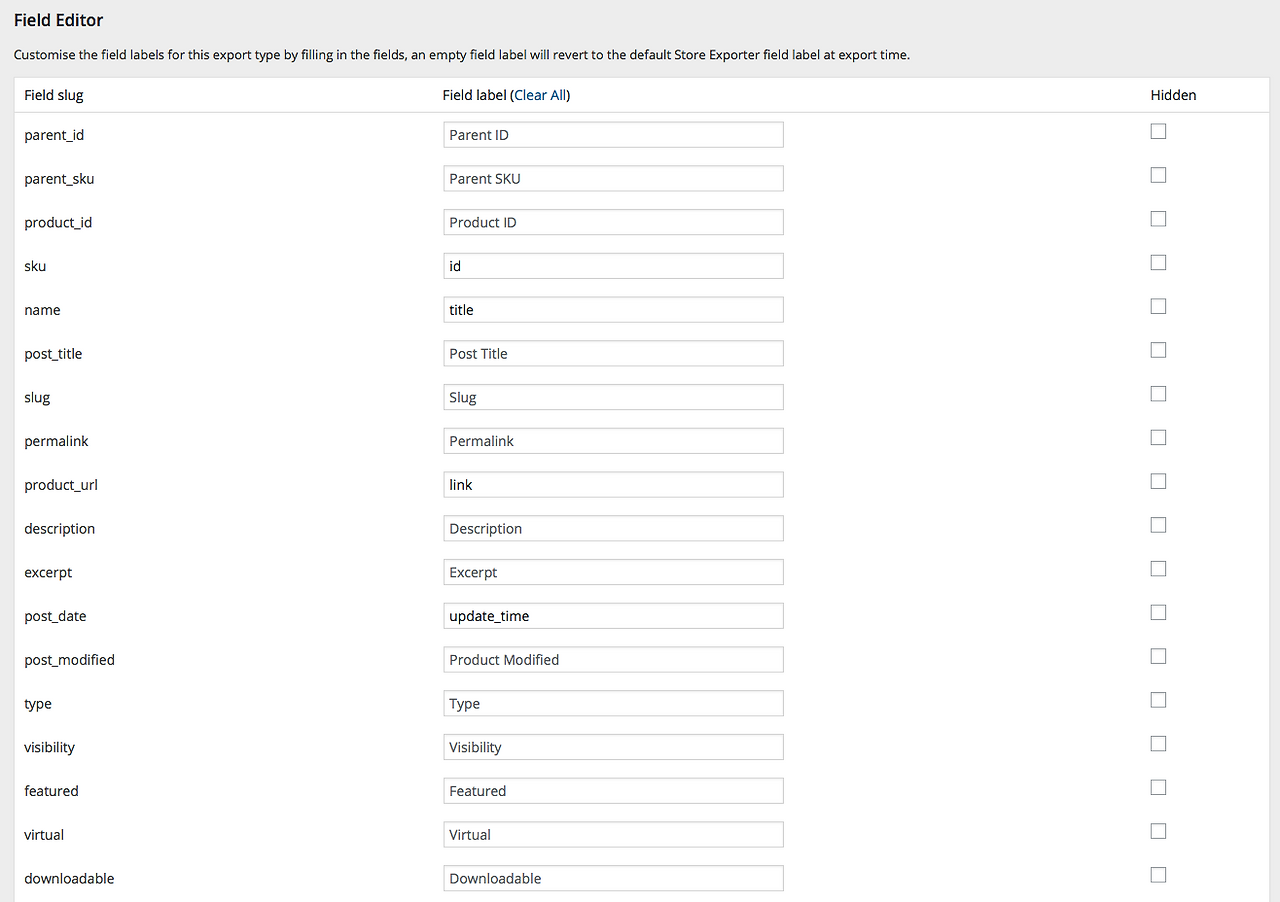Viewport: 1280px width, 902px height.
Task: Focus the permalink field label input
Action: 613,441
